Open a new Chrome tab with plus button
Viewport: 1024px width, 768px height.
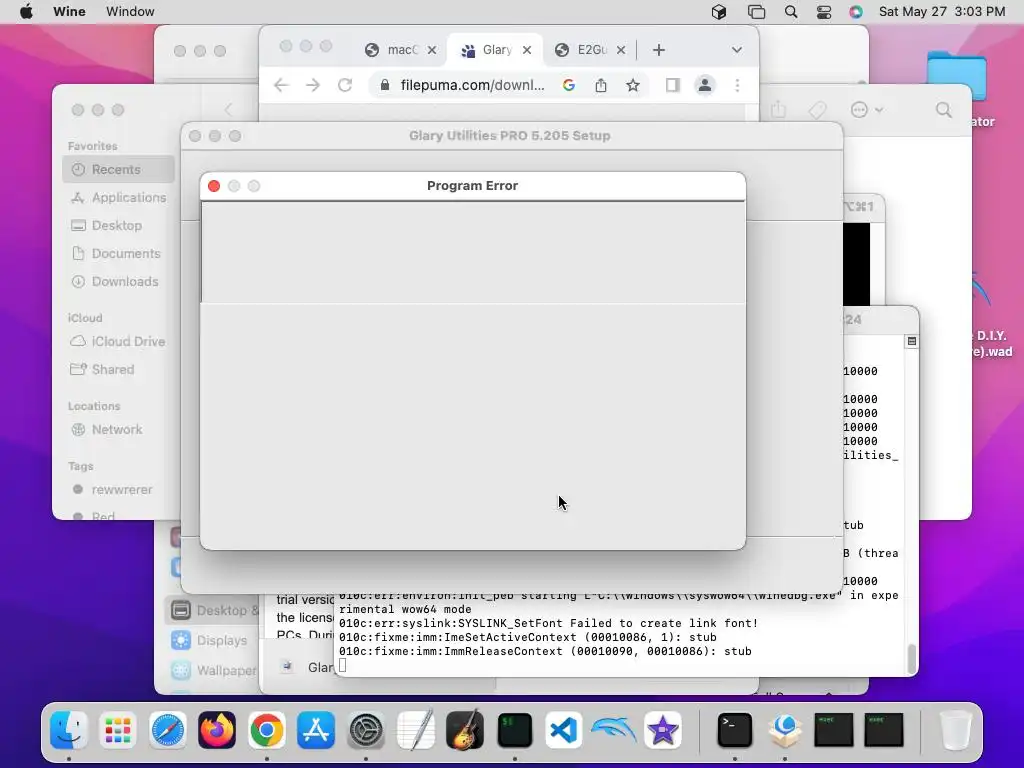click(x=659, y=50)
